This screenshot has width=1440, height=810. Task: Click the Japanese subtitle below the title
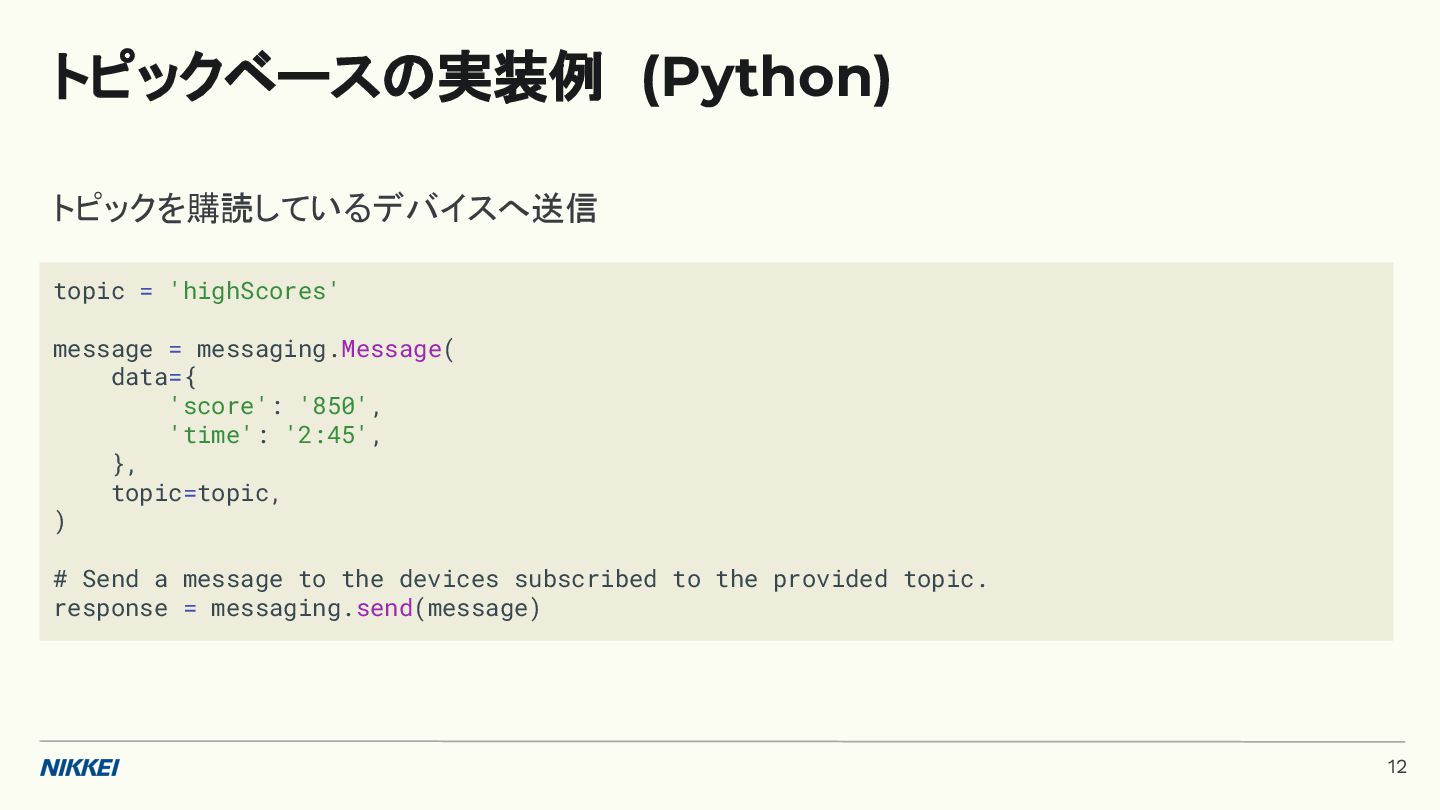(323, 209)
